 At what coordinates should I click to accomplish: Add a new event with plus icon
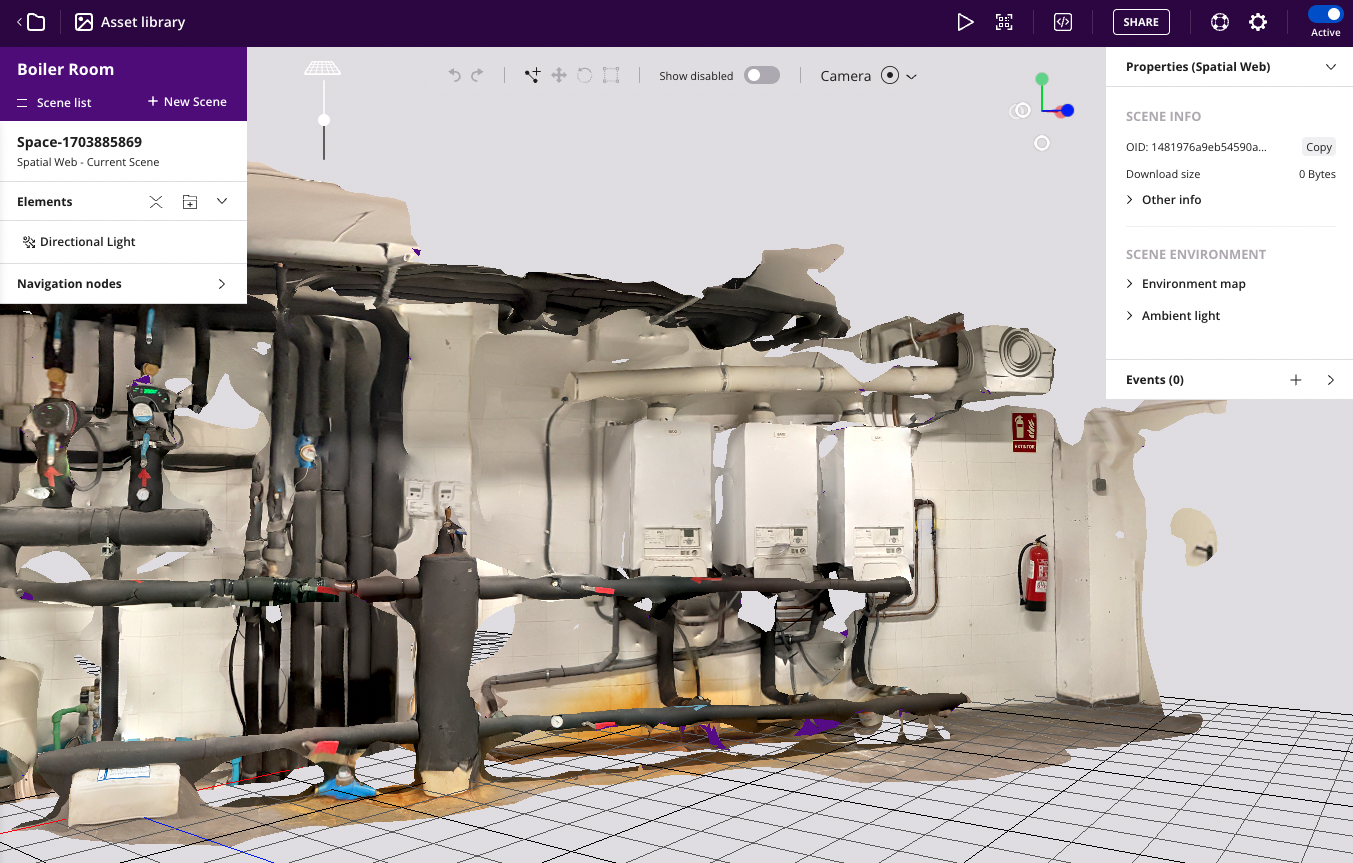[x=1296, y=380]
